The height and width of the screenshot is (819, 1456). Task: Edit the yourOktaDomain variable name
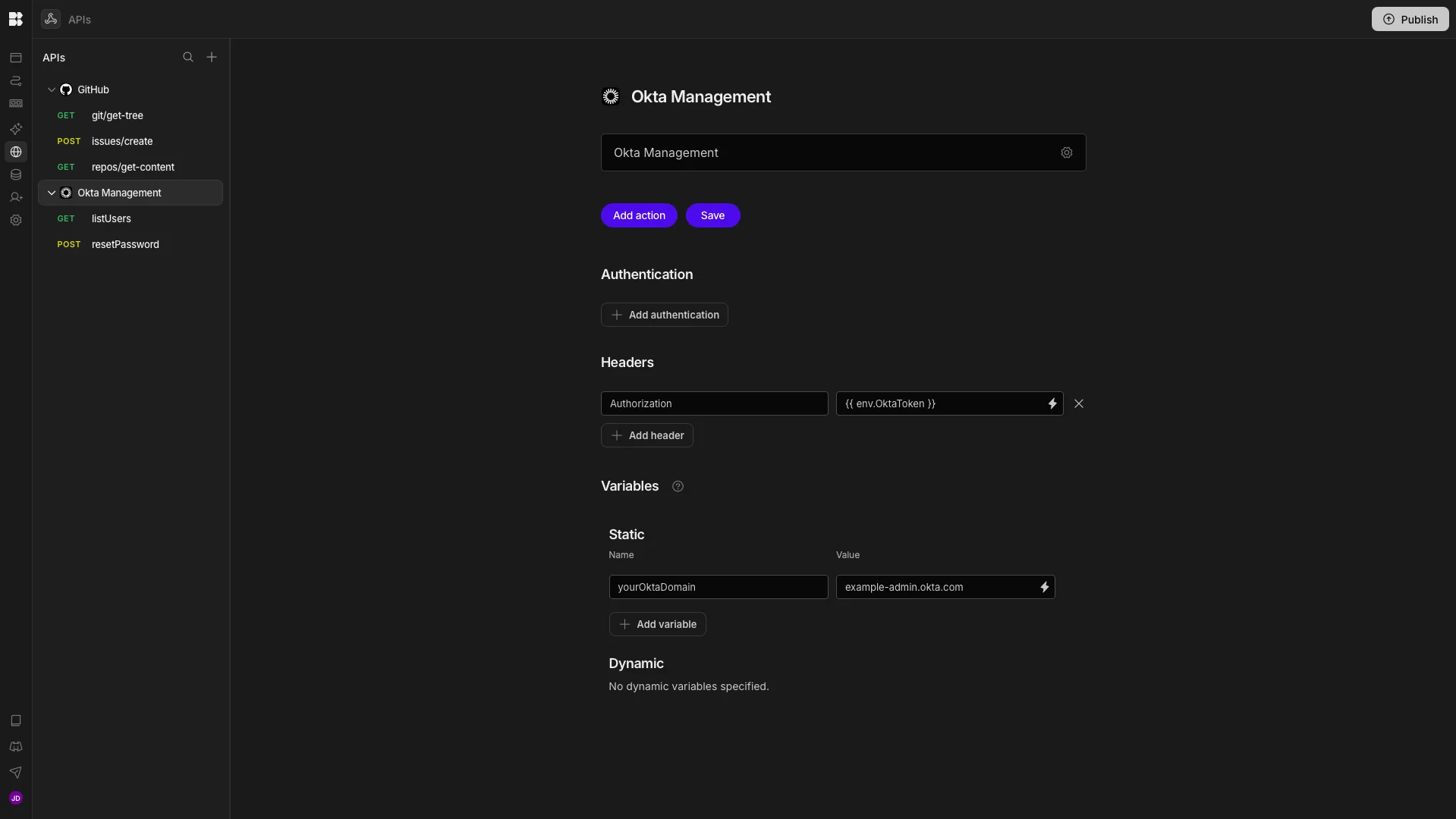(x=719, y=587)
